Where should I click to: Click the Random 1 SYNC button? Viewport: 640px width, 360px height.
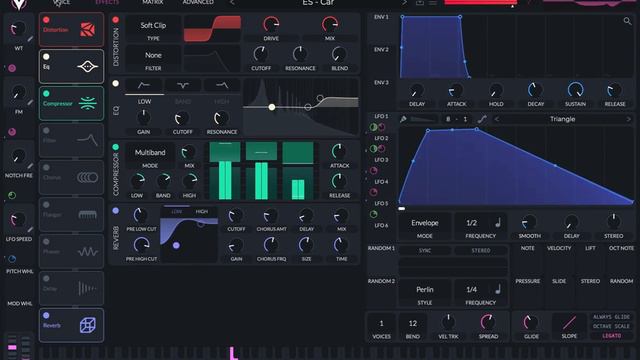(x=424, y=250)
